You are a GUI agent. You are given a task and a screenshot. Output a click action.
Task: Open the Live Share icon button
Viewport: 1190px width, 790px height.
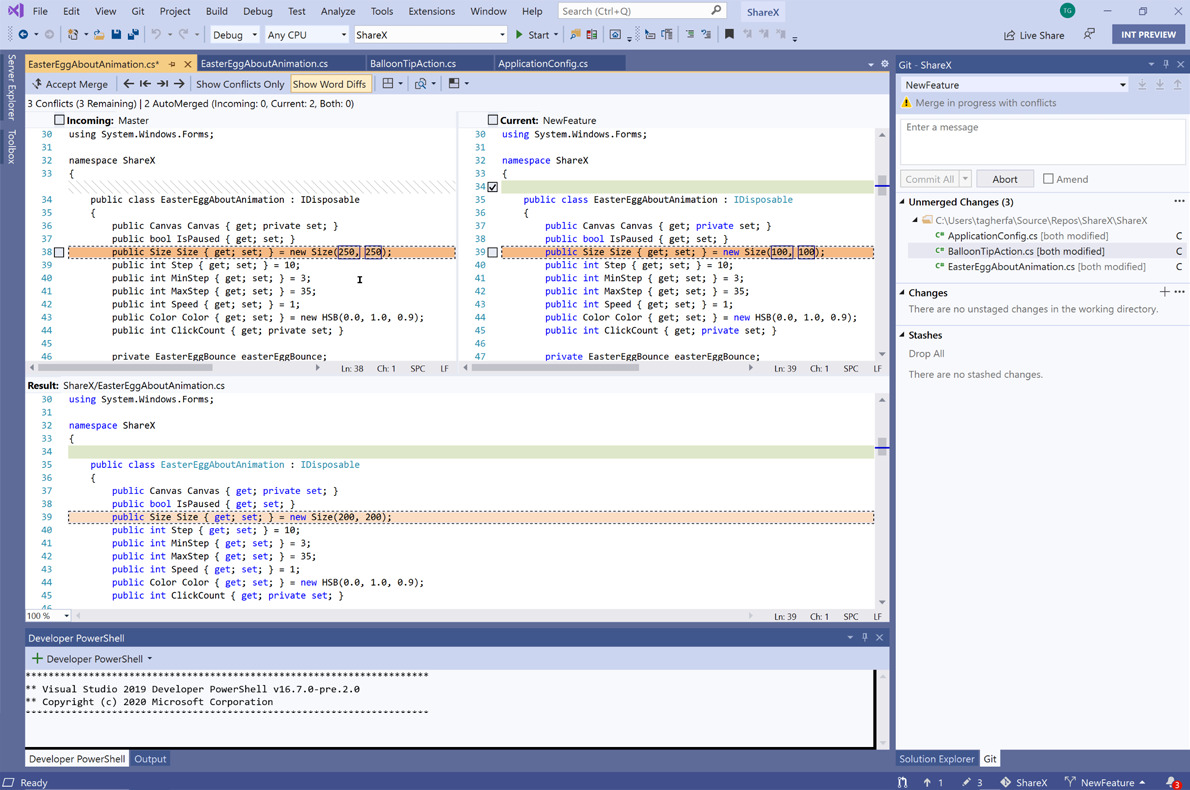(1010, 35)
